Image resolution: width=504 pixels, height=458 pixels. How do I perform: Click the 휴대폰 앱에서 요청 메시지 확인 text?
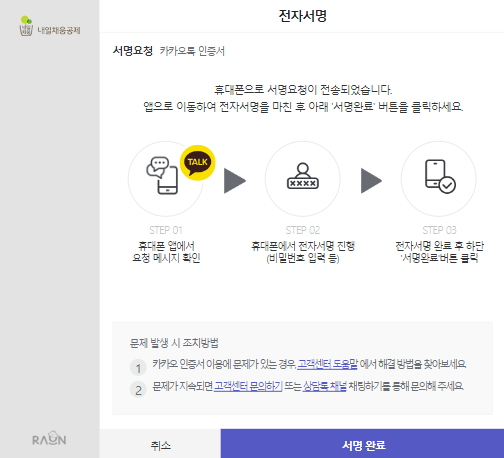pyautogui.click(x=166, y=252)
